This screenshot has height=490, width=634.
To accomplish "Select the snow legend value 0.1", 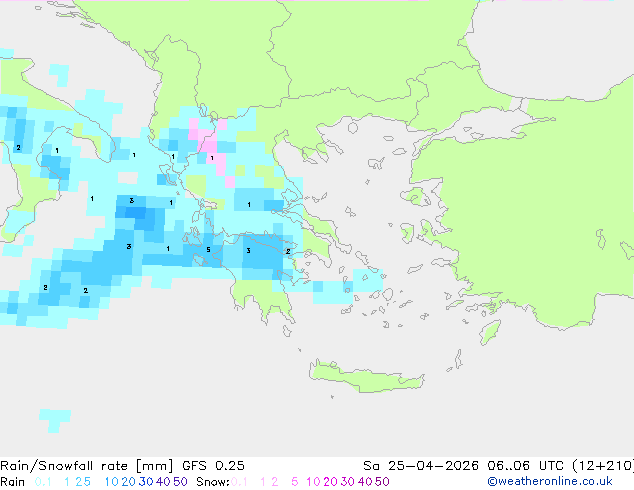I will pyautogui.click(x=239, y=482).
